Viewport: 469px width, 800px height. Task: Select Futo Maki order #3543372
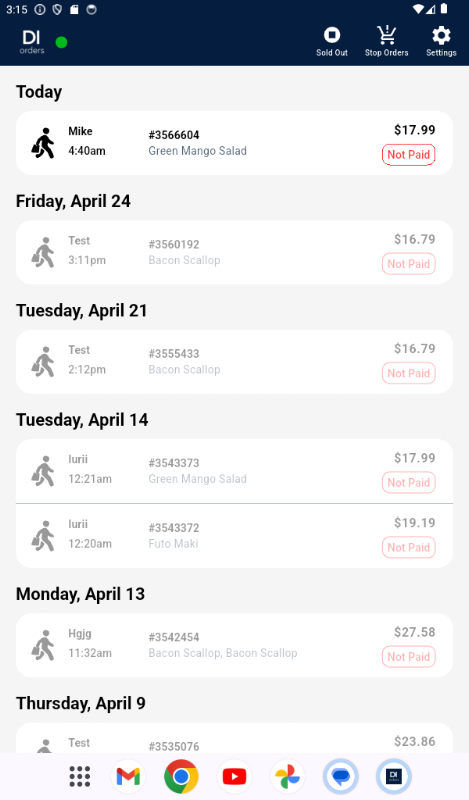click(234, 536)
